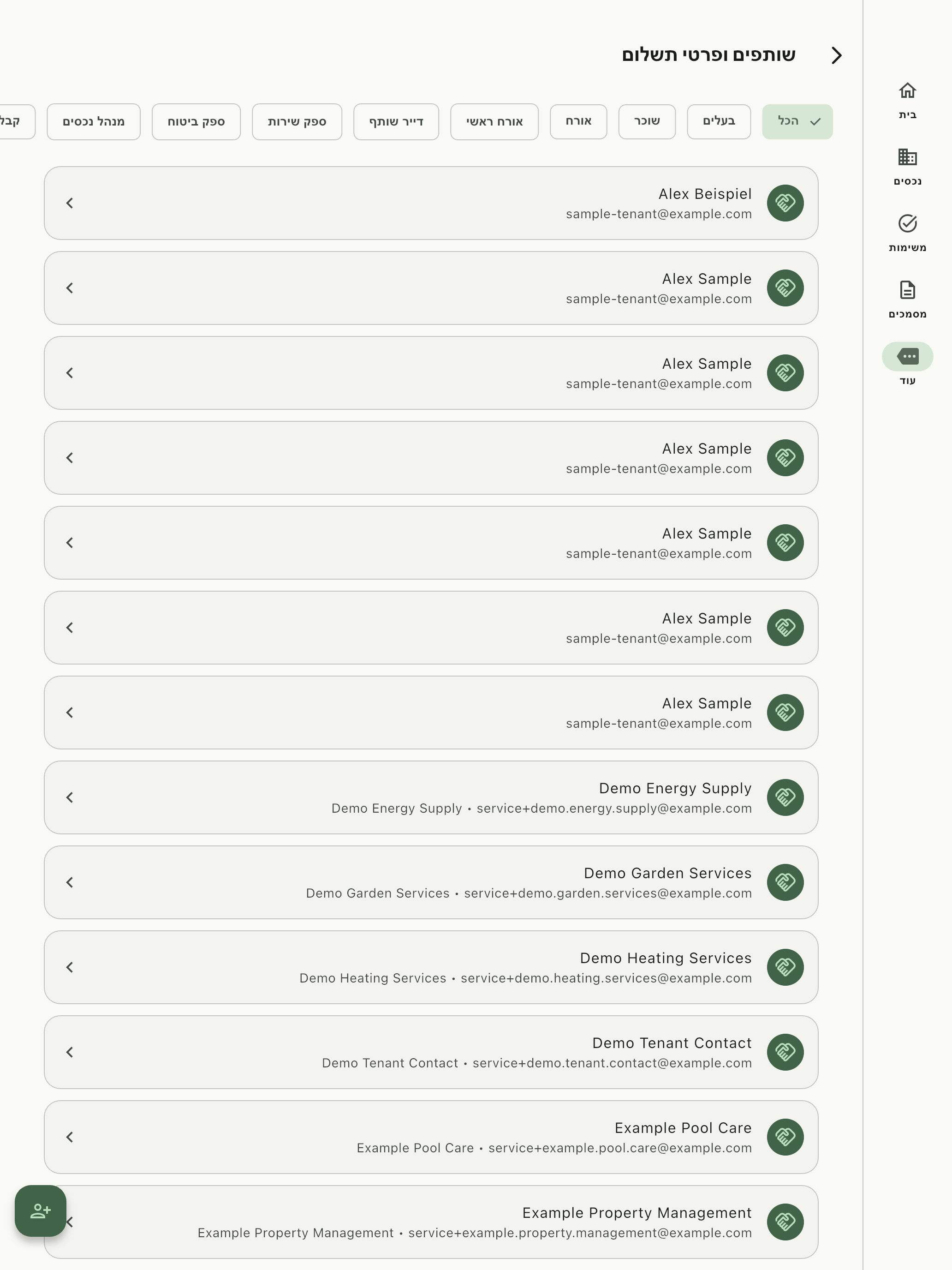Toggle the הכל filter chip
The width and height of the screenshot is (952, 1270).
[x=797, y=121]
